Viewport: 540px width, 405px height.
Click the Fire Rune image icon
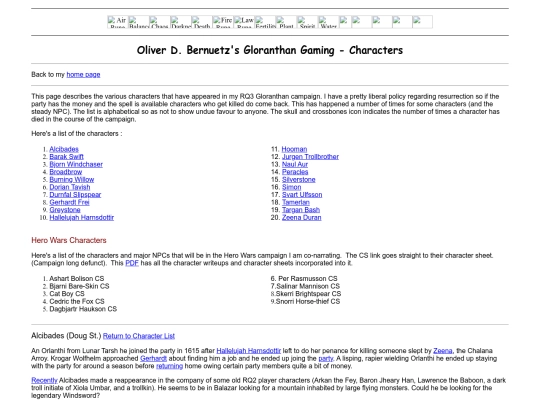click(x=223, y=22)
